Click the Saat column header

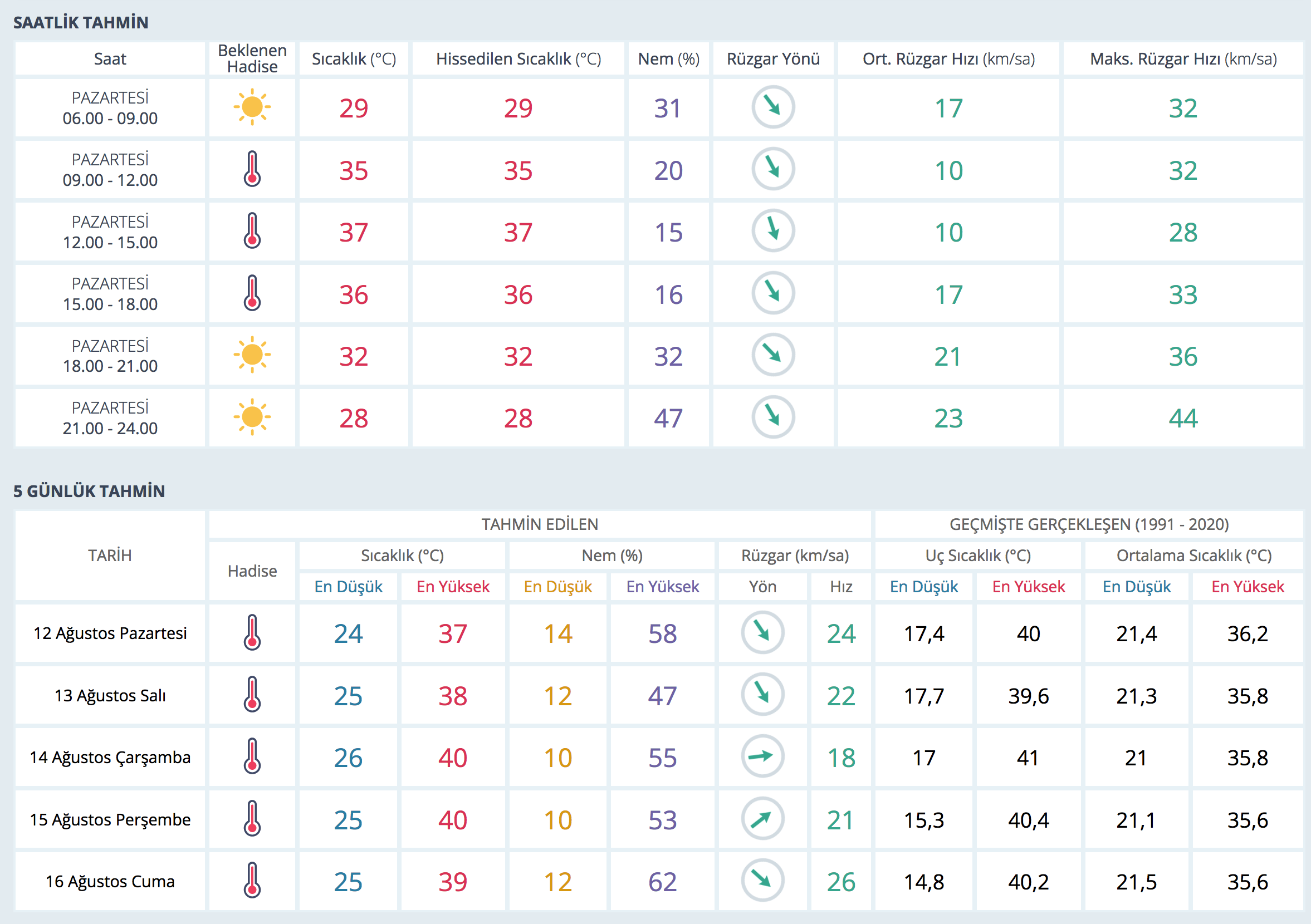pos(110,59)
